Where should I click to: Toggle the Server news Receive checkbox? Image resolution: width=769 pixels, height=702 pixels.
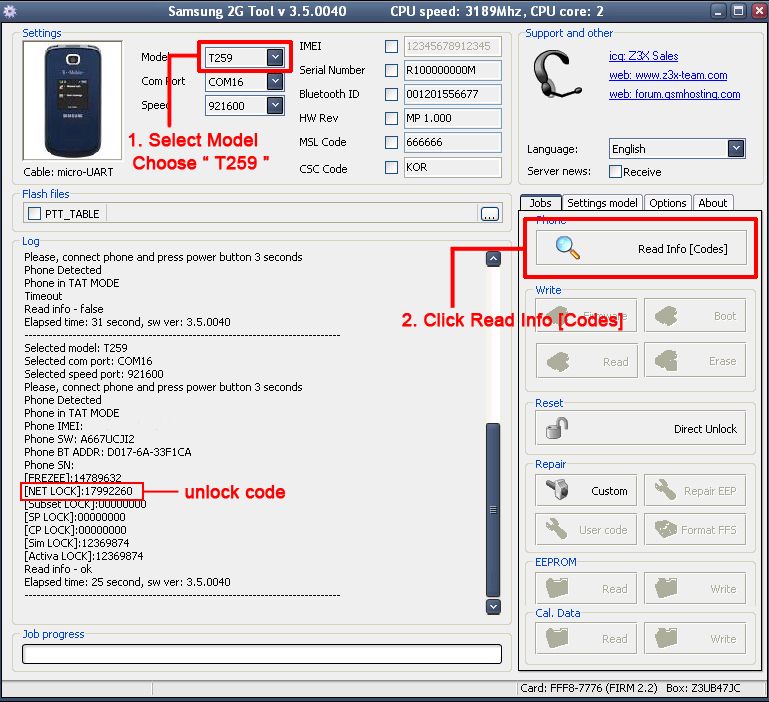[x=614, y=172]
